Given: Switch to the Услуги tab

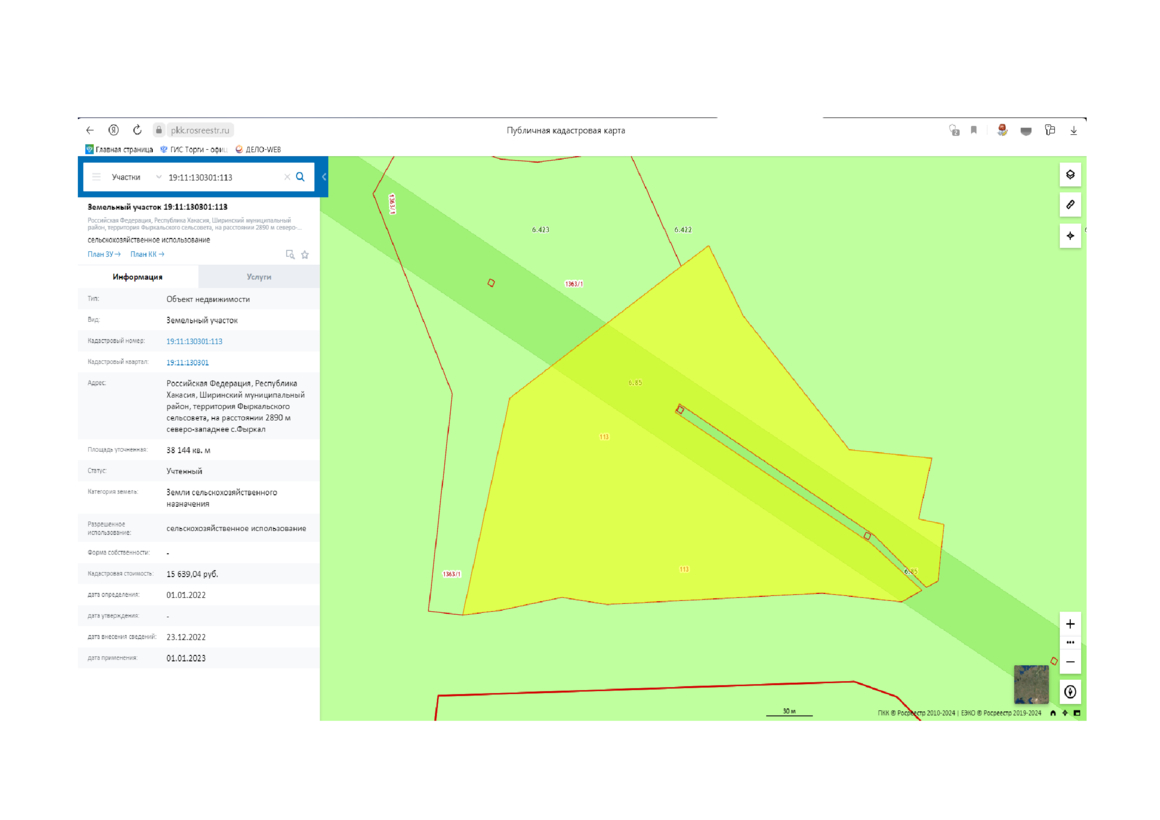Looking at the screenshot, I should pos(259,277).
